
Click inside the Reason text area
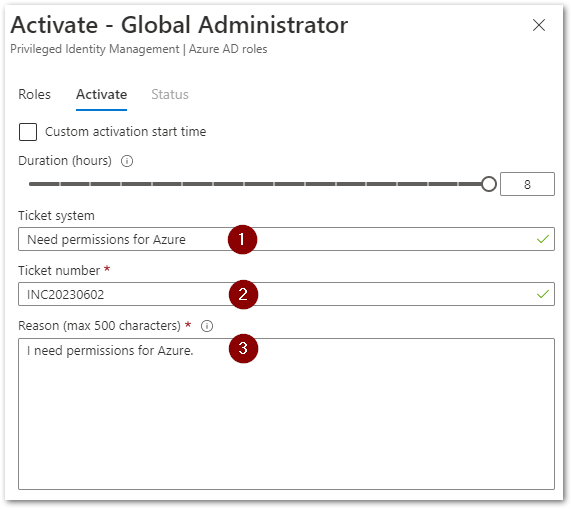(286, 414)
